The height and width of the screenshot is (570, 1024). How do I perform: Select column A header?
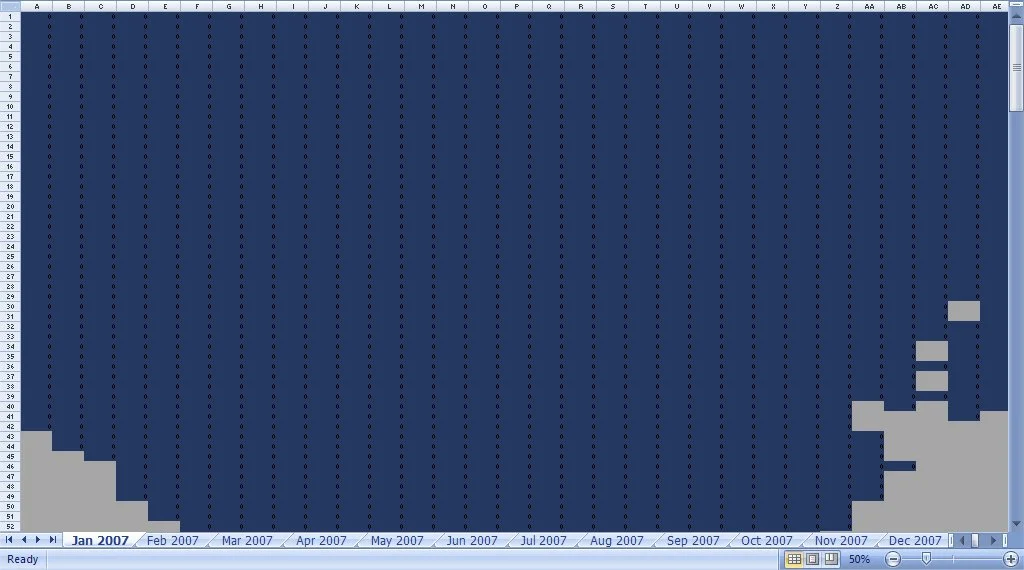(37, 6)
